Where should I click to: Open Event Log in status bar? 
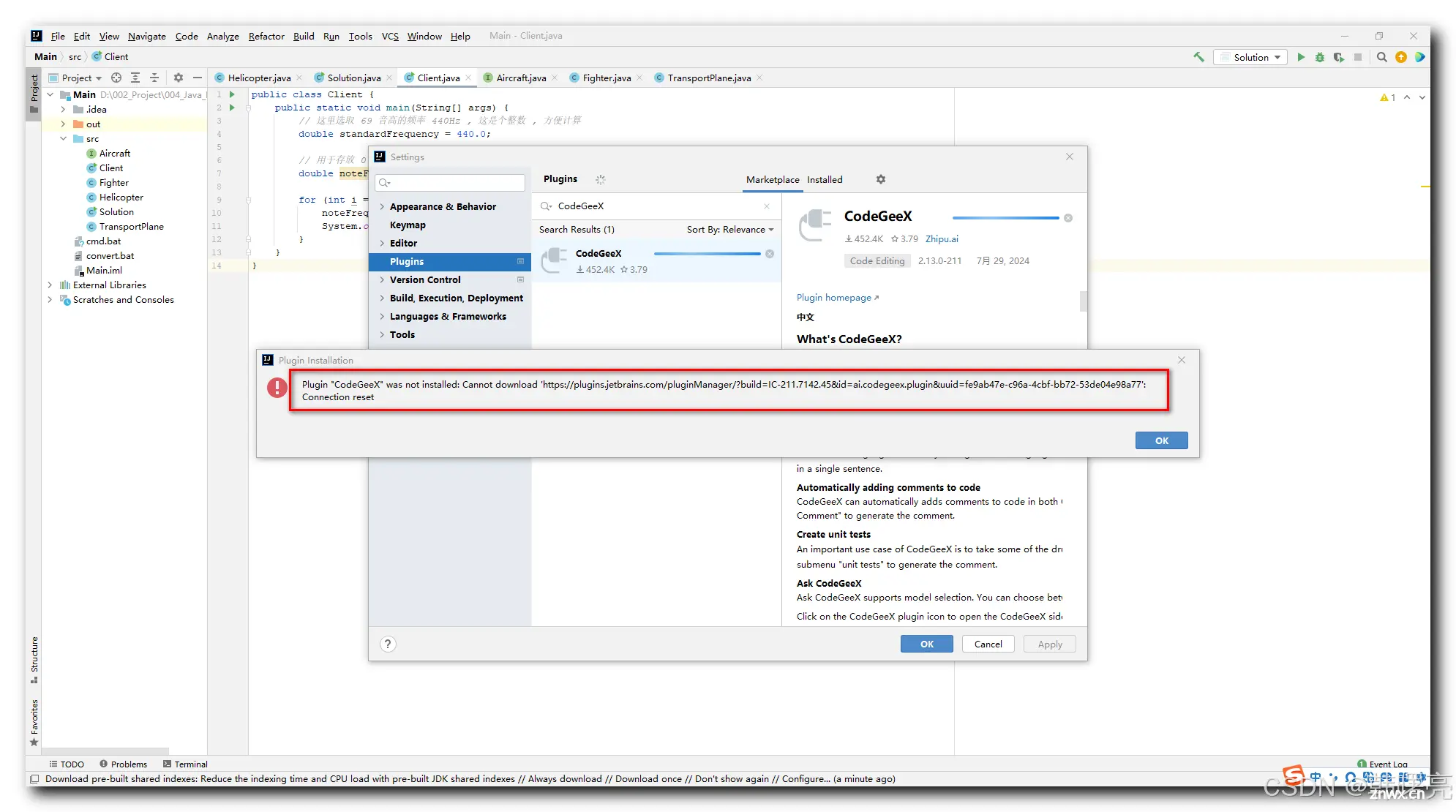tap(1382, 764)
